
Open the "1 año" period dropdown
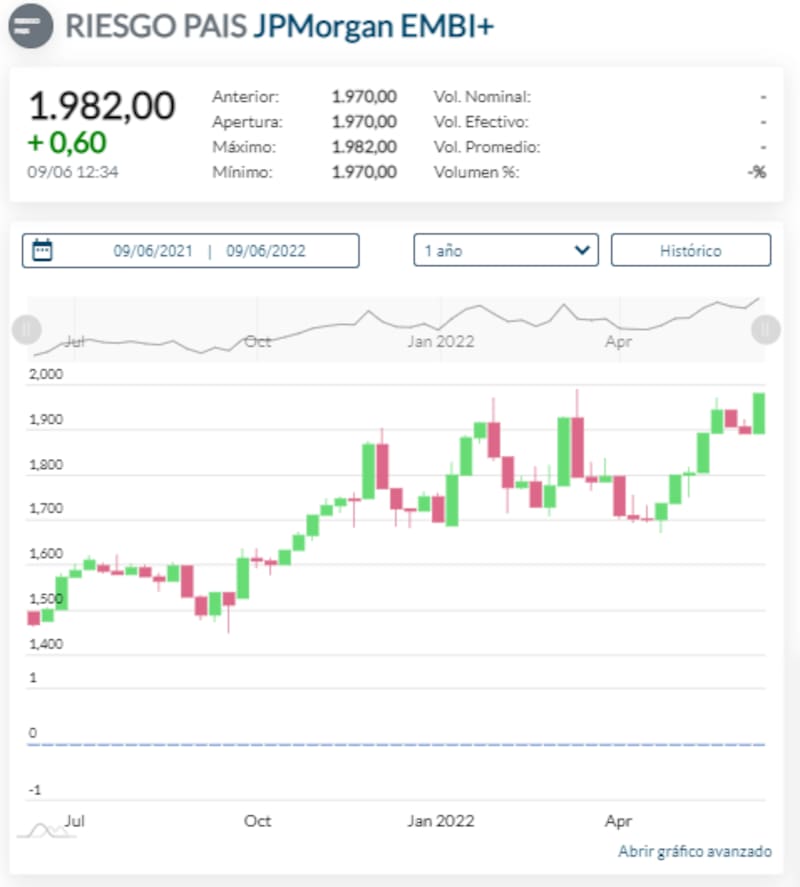click(x=506, y=250)
